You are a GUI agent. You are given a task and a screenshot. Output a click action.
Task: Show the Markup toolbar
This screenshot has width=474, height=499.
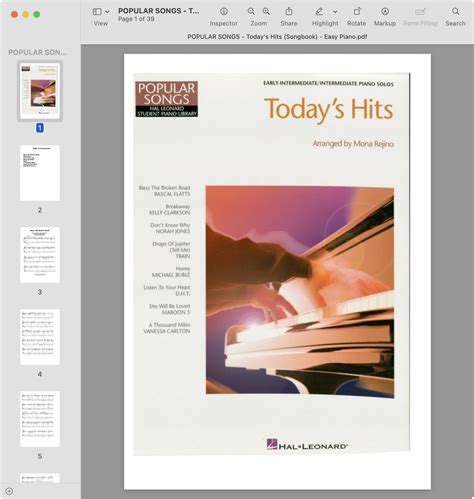point(385,11)
